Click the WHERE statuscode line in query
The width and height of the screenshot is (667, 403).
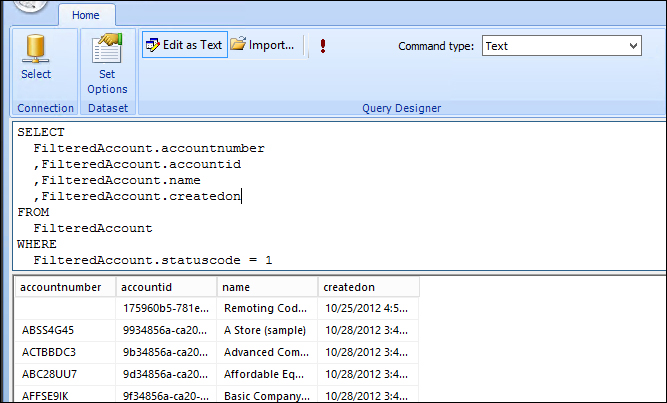tap(152, 260)
